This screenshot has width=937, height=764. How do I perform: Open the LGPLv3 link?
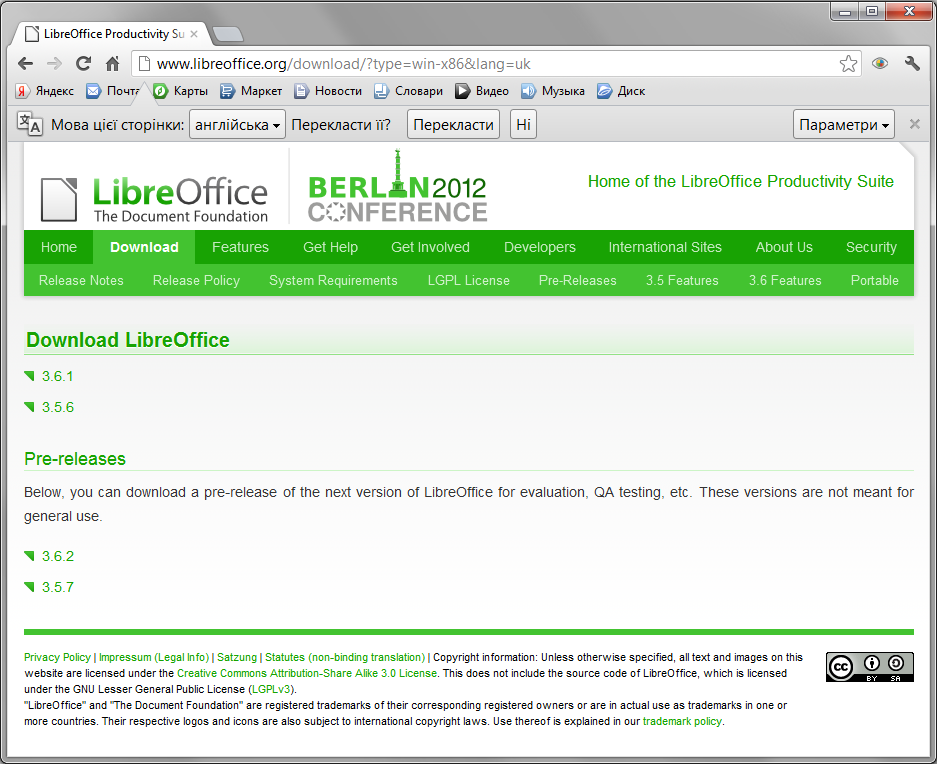tap(271, 689)
